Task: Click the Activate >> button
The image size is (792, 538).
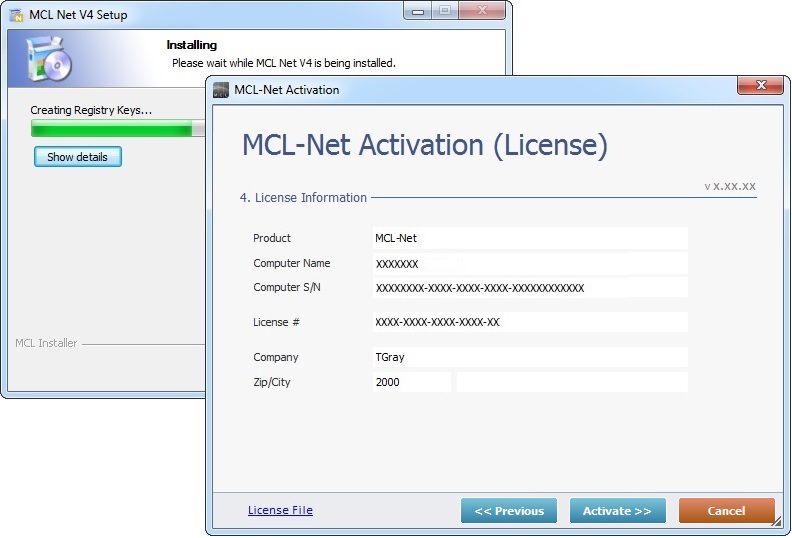Action: pos(617,511)
